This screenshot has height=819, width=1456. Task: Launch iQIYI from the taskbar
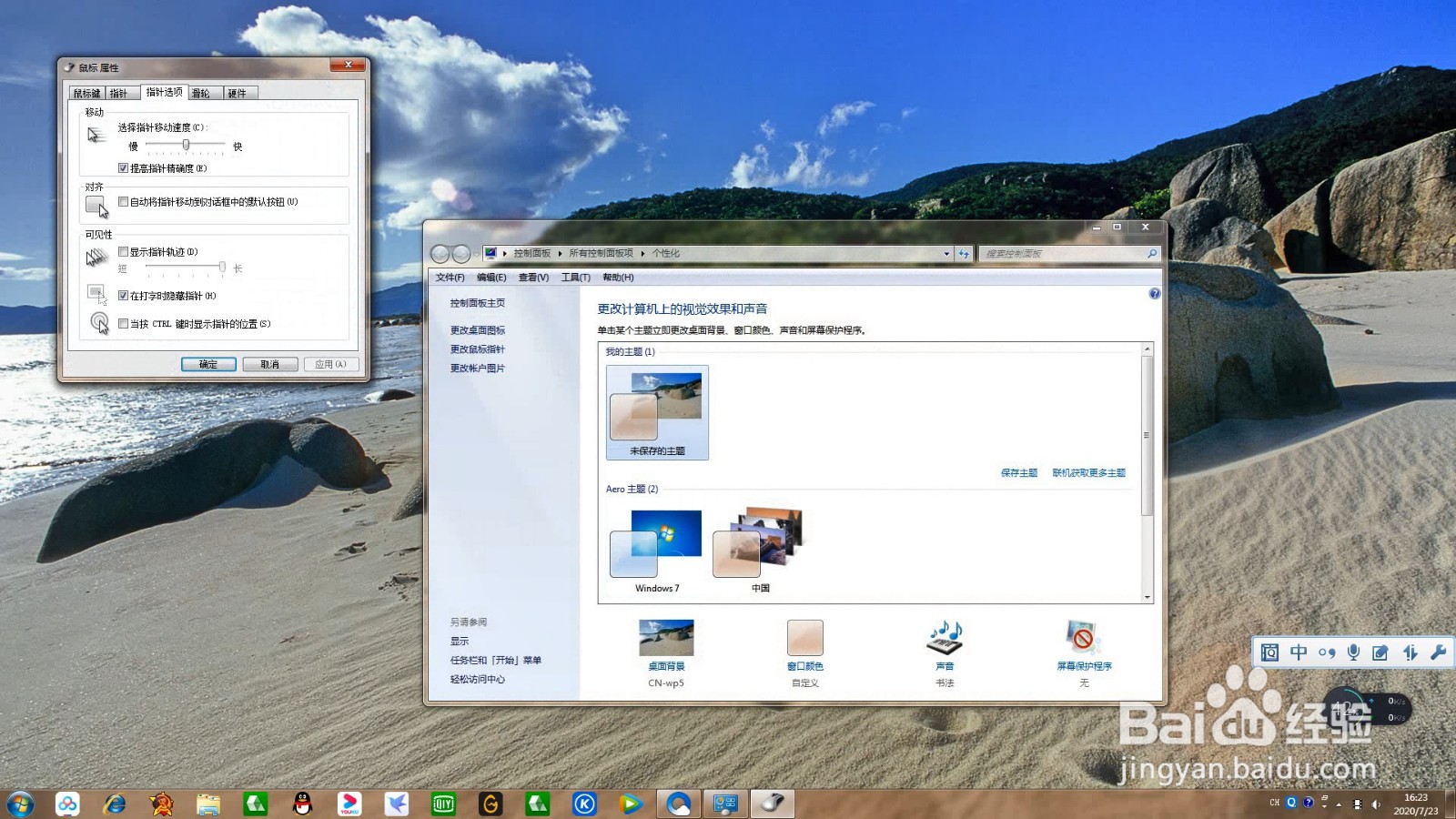tap(443, 804)
